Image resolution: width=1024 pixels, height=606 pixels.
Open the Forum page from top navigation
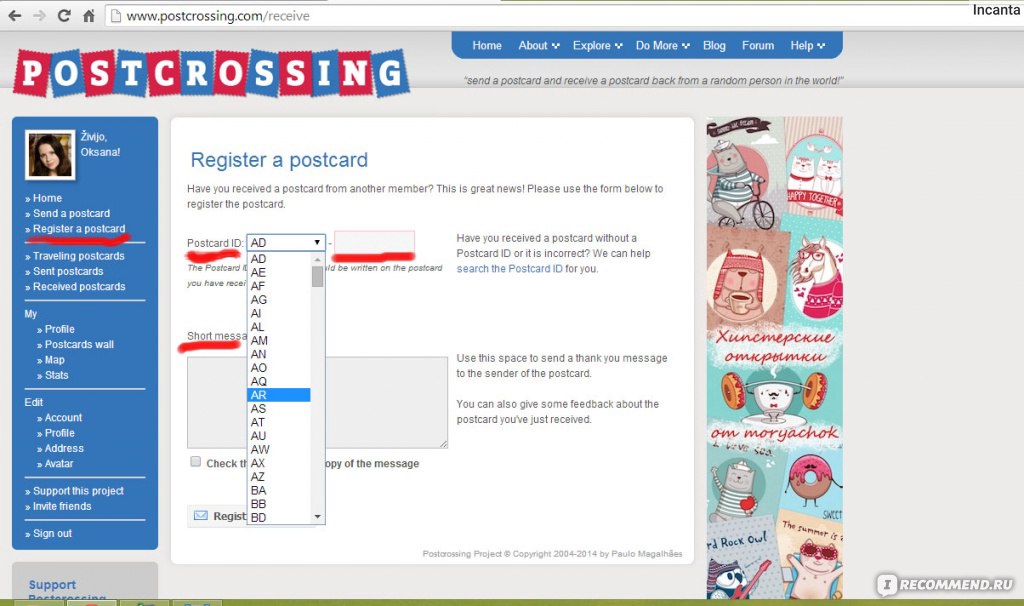[758, 45]
